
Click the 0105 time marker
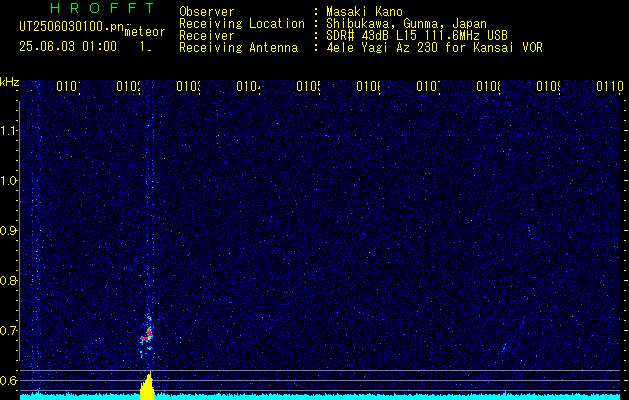[x=308, y=86]
